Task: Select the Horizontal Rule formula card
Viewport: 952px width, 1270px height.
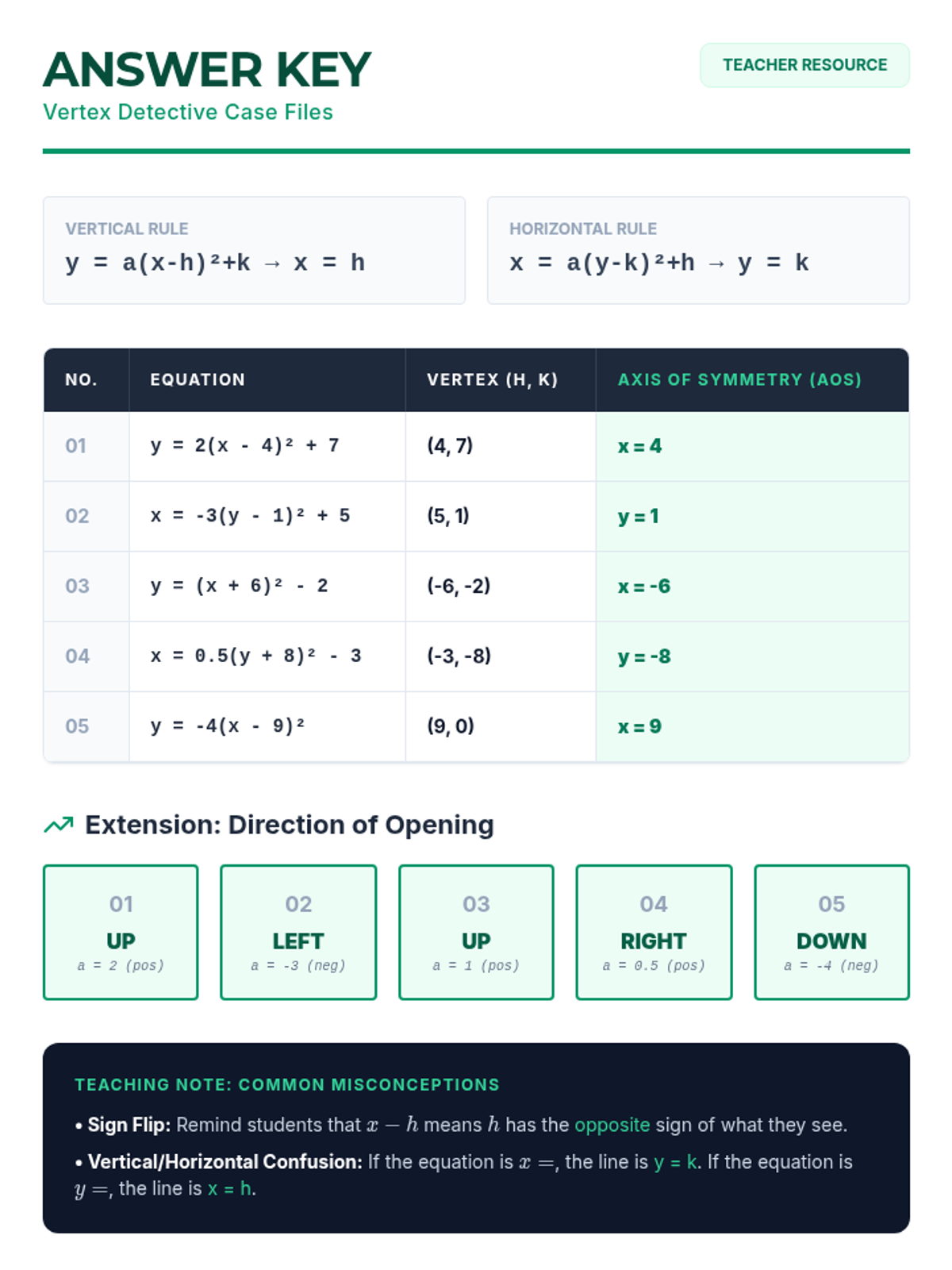Action: 697,250
